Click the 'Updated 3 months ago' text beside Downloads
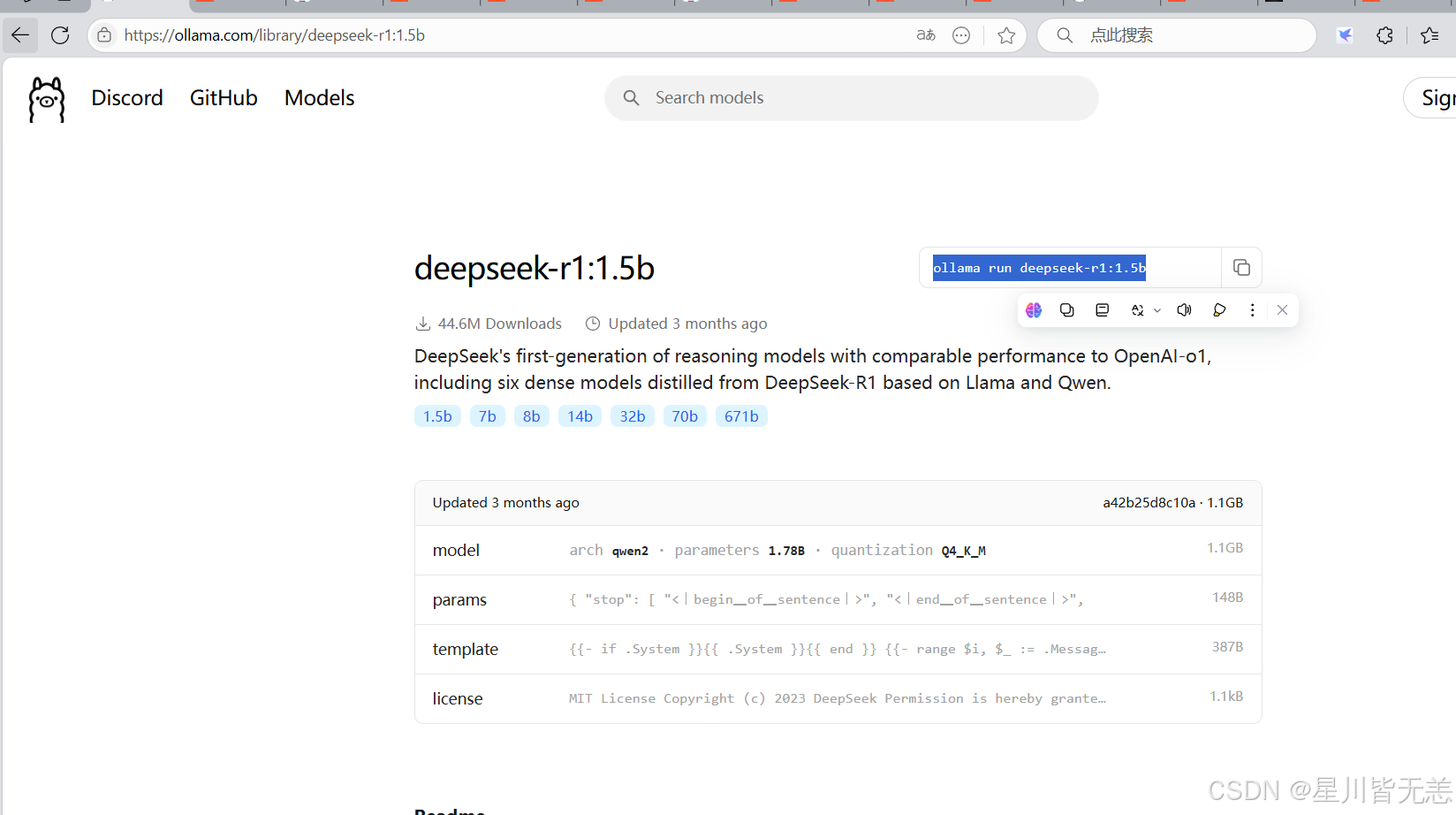Viewport: 1456px width, 815px height. click(687, 324)
